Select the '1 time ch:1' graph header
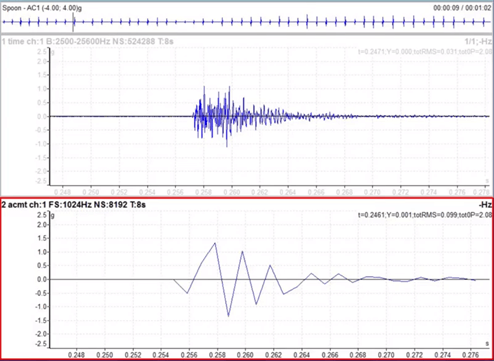The width and height of the screenshot is (494, 361). tap(87, 42)
